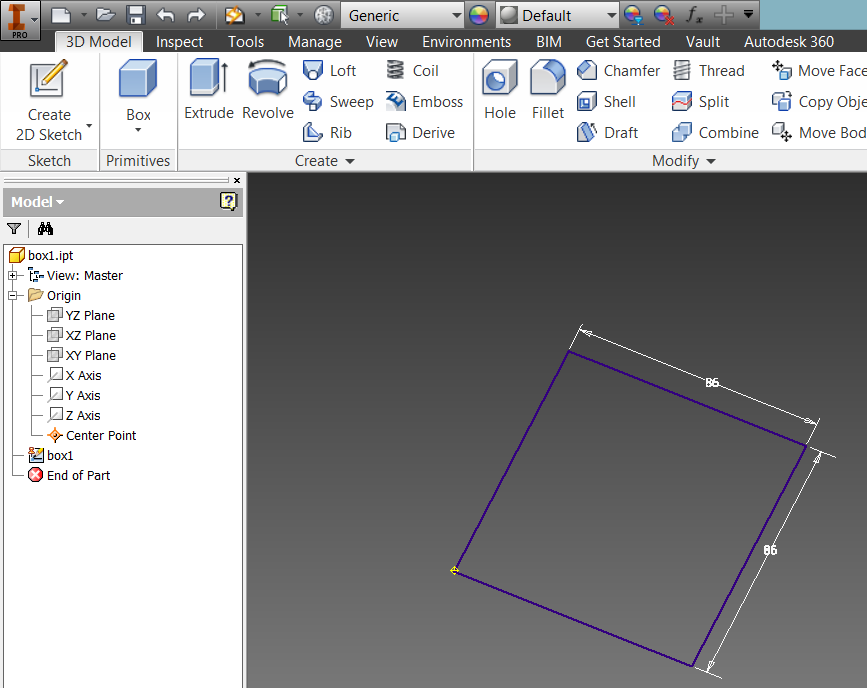This screenshot has width=867, height=688.
Task: Create a new file from the quick access toolbar
Action: 61,15
